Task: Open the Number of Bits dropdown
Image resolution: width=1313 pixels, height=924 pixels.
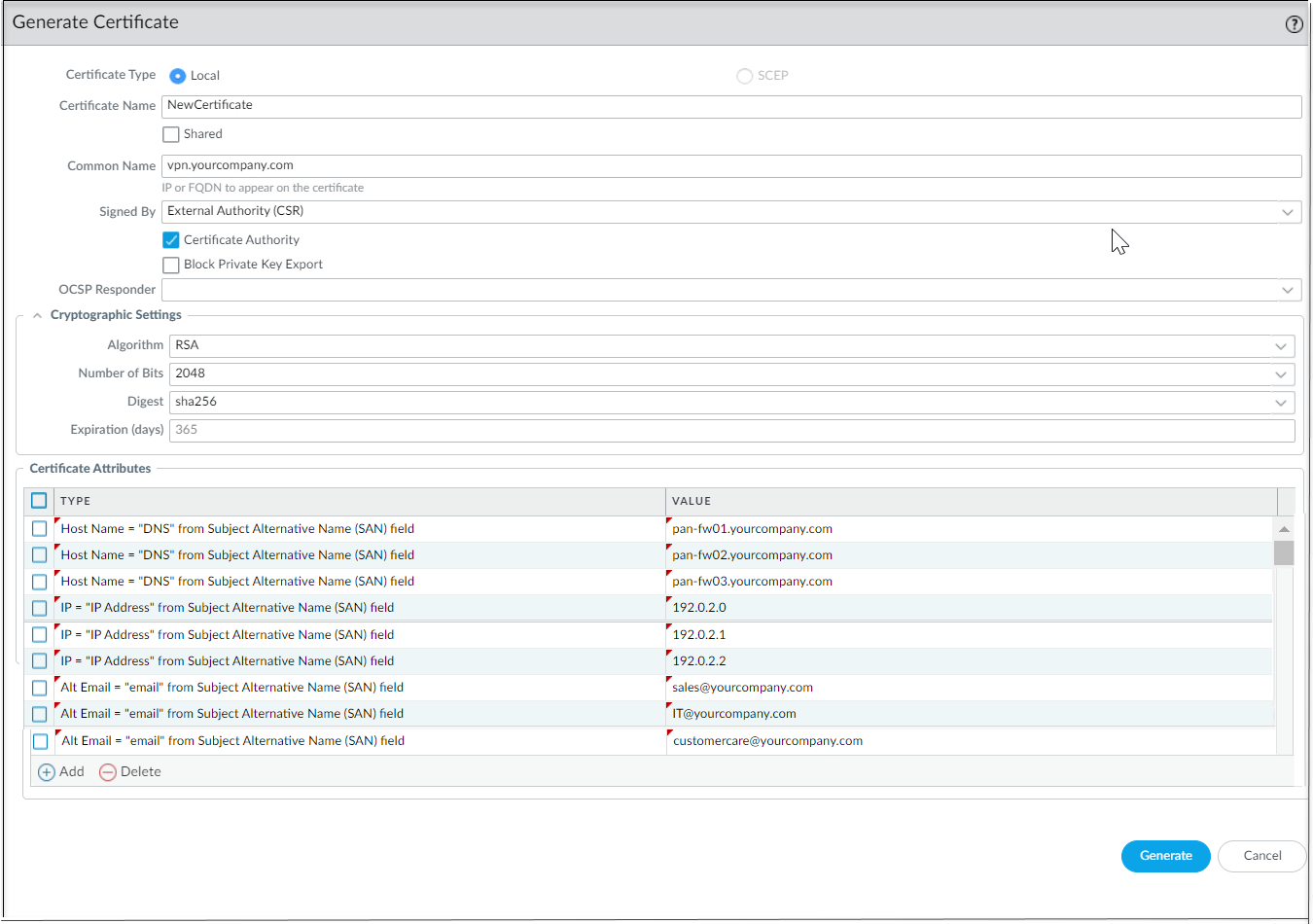Action: coord(1281,373)
